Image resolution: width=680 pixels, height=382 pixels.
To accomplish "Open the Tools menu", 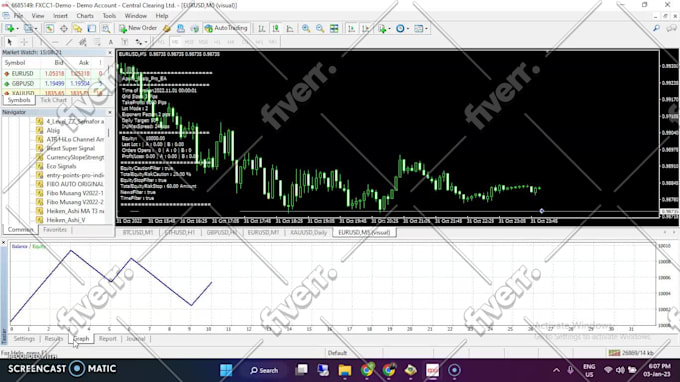I will click(x=109, y=16).
